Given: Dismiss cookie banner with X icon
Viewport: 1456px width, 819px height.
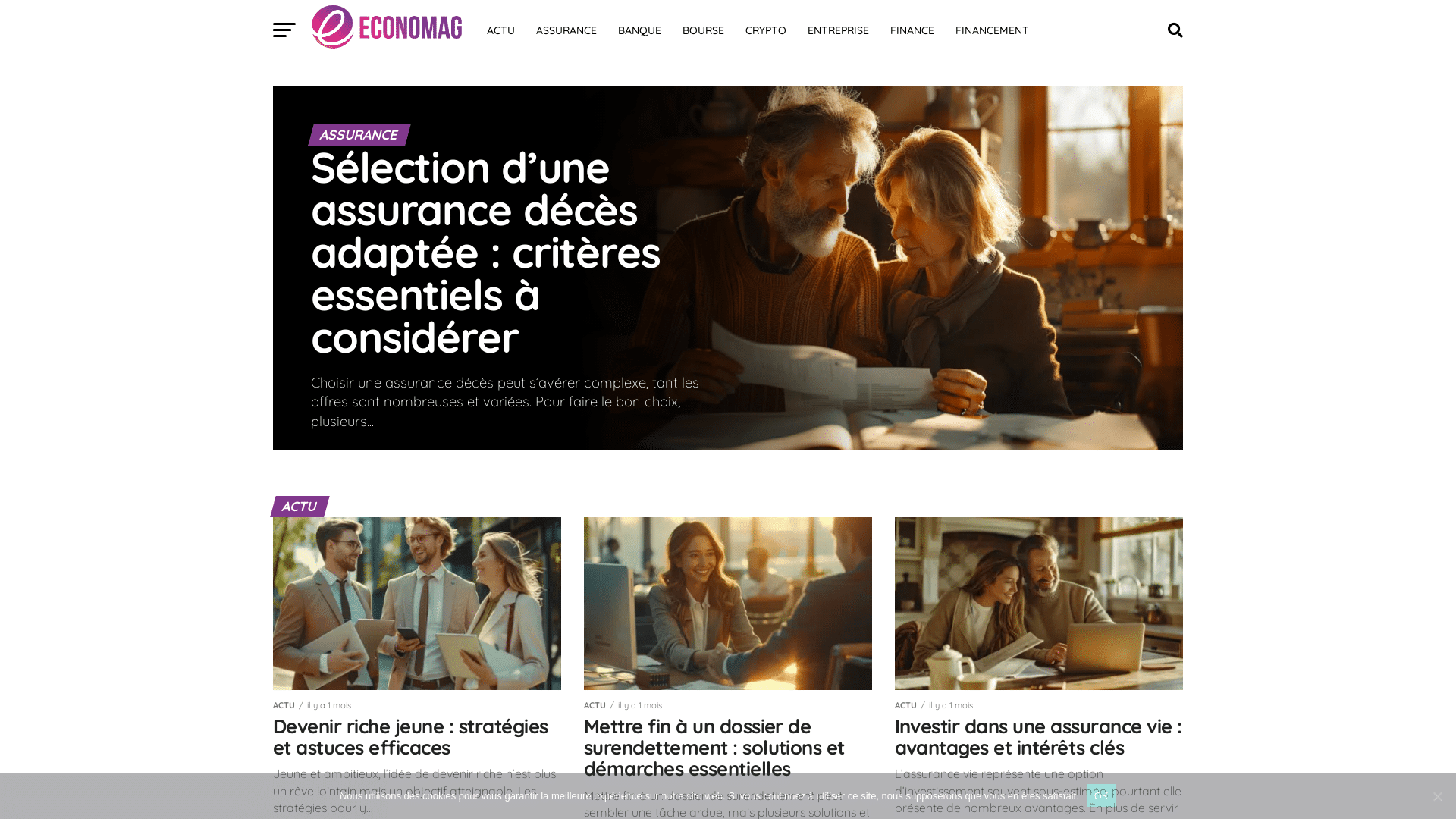Looking at the screenshot, I should click(1437, 796).
